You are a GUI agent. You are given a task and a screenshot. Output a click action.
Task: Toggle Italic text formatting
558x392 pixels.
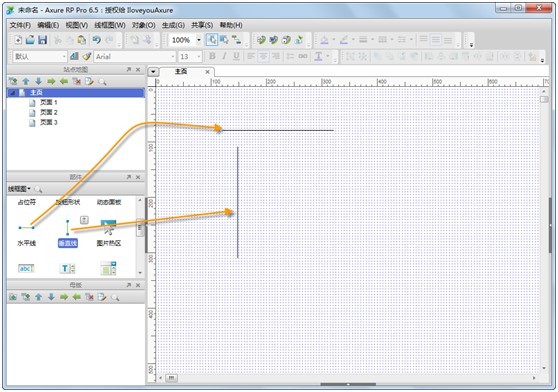point(224,56)
